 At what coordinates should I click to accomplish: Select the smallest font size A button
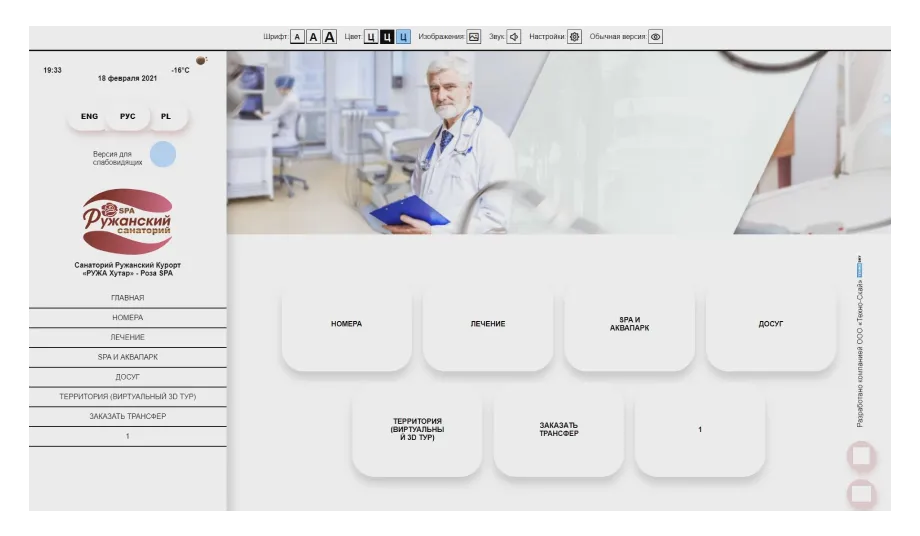point(297,37)
